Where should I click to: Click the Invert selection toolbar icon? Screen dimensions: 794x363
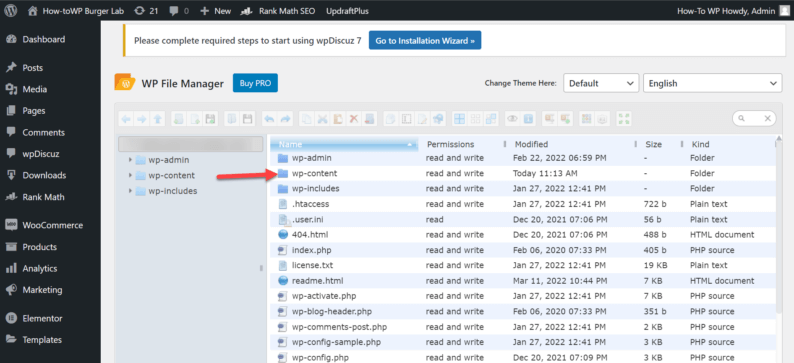pyautogui.click(x=491, y=119)
